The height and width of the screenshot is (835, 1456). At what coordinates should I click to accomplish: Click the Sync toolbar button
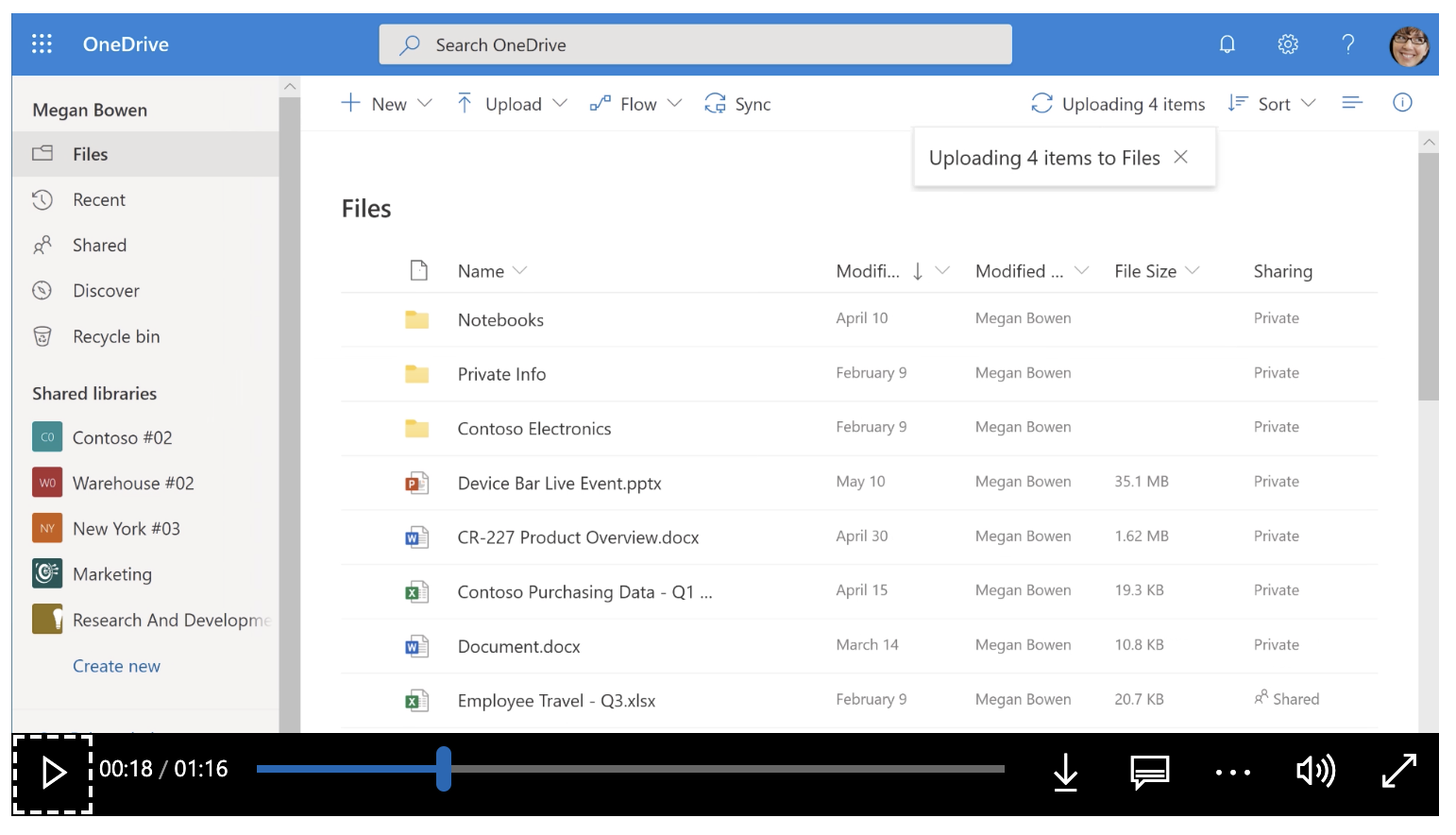pos(737,104)
